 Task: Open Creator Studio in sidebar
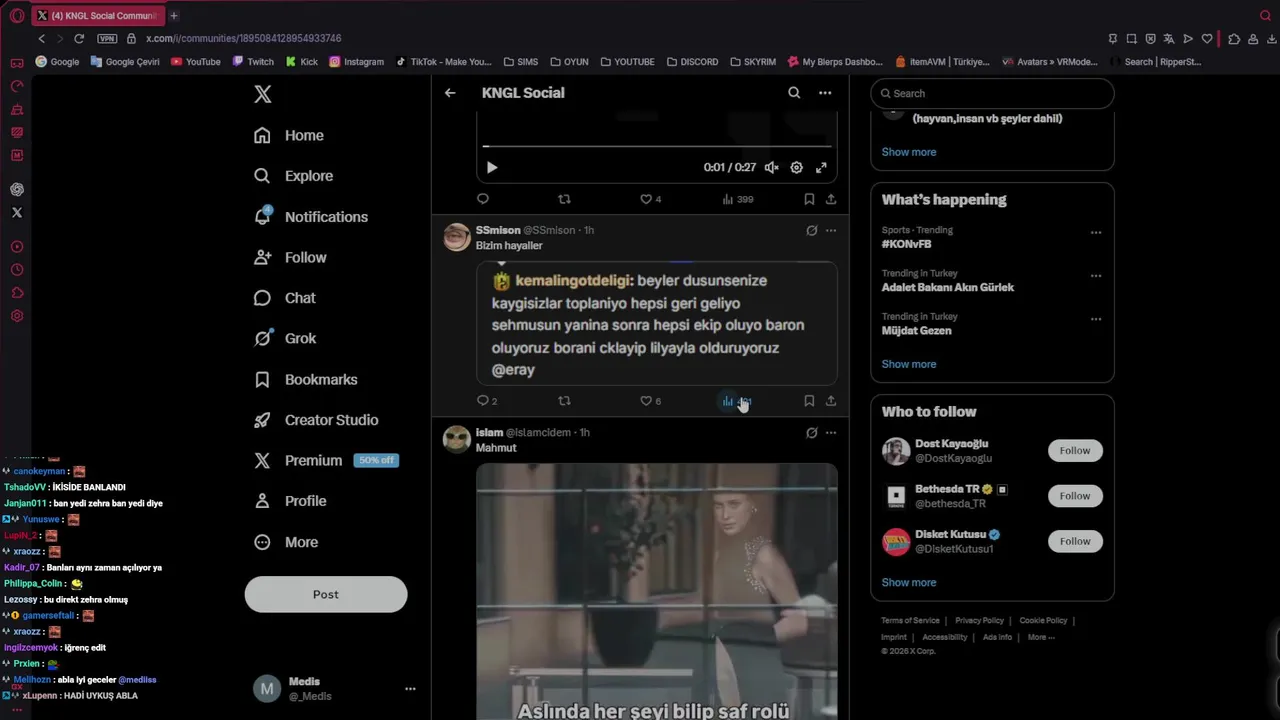(316, 420)
